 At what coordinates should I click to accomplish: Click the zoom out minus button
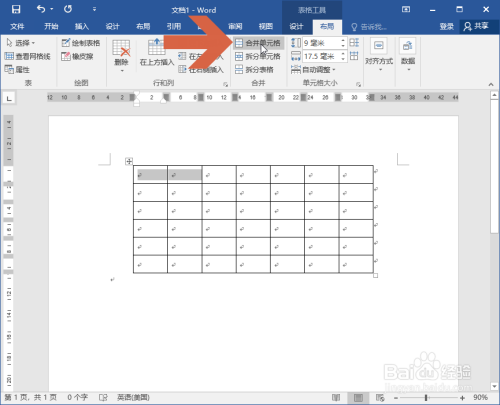point(396,398)
